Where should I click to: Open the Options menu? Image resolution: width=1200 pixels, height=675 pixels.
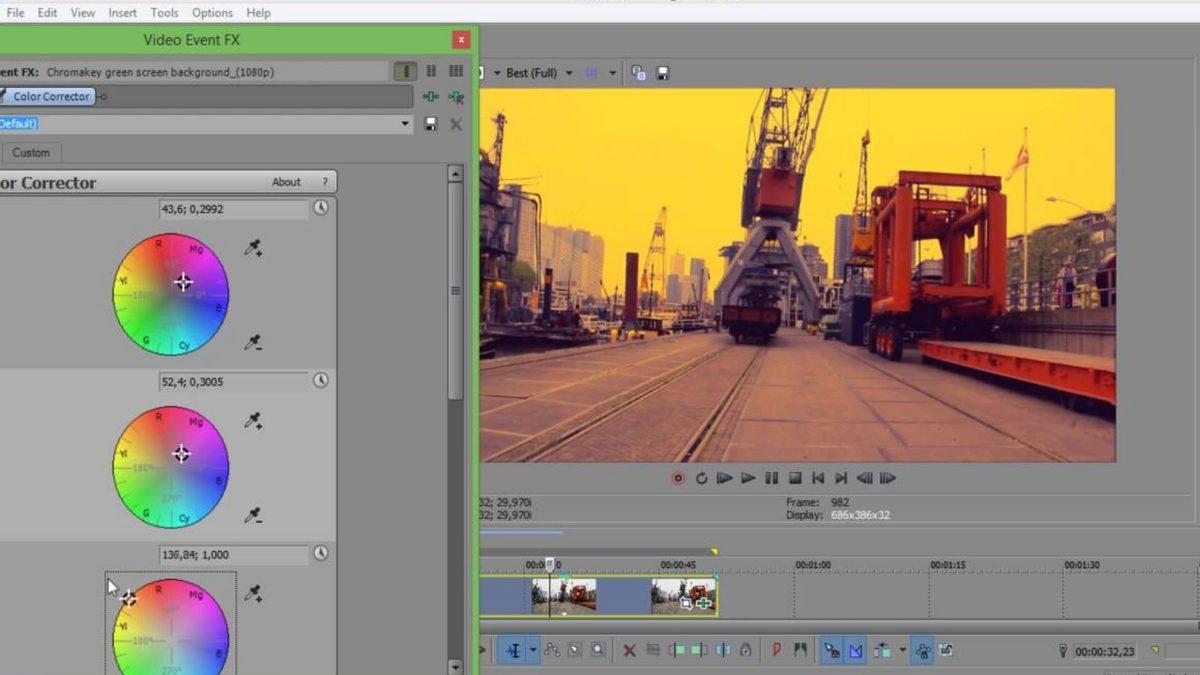[212, 12]
